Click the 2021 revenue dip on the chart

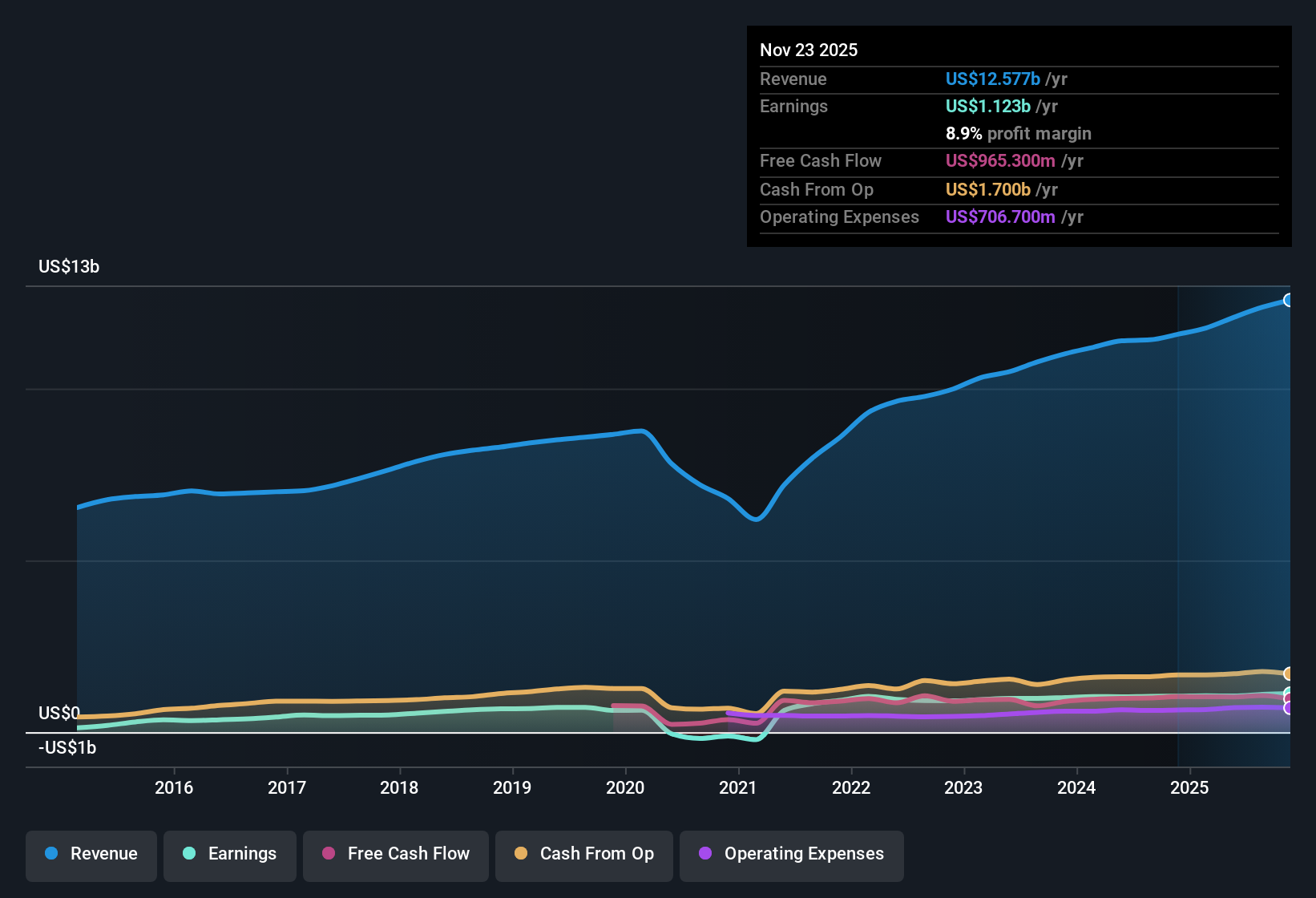pyautogui.click(x=756, y=521)
